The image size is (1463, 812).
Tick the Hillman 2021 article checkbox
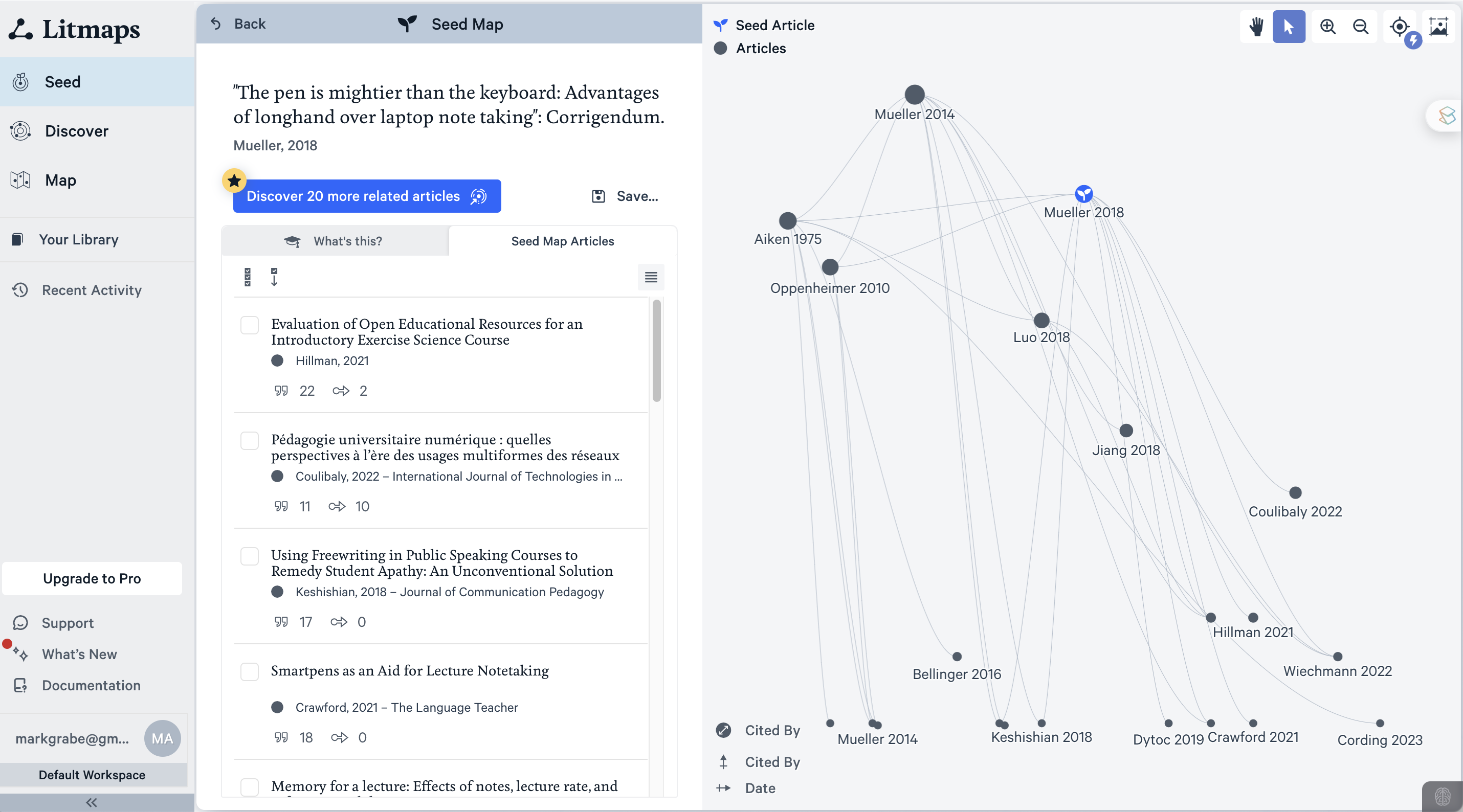pyautogui.click(x=249, y=325)
